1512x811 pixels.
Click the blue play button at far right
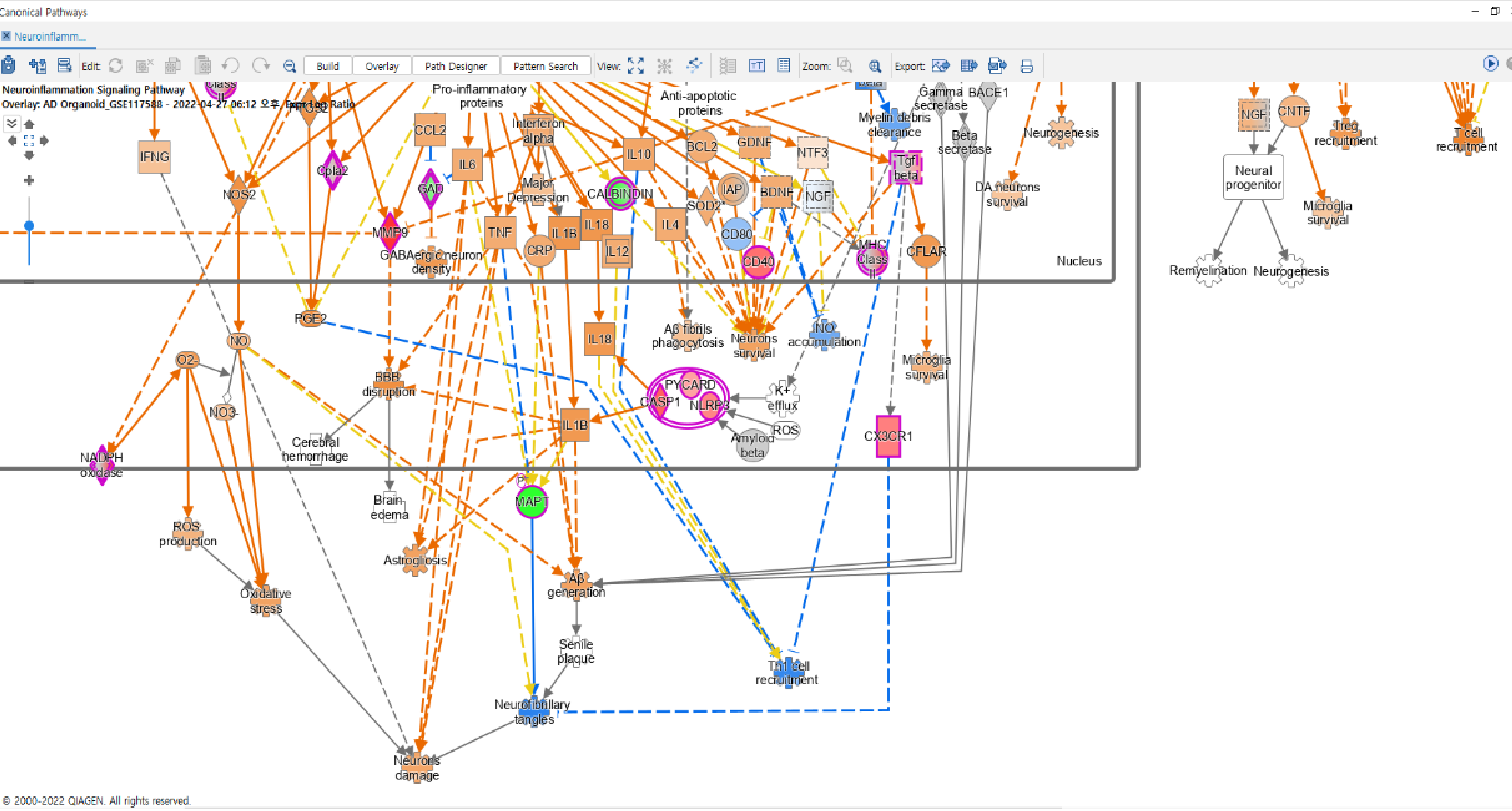pyautogui.click(x=1490, y=64)
